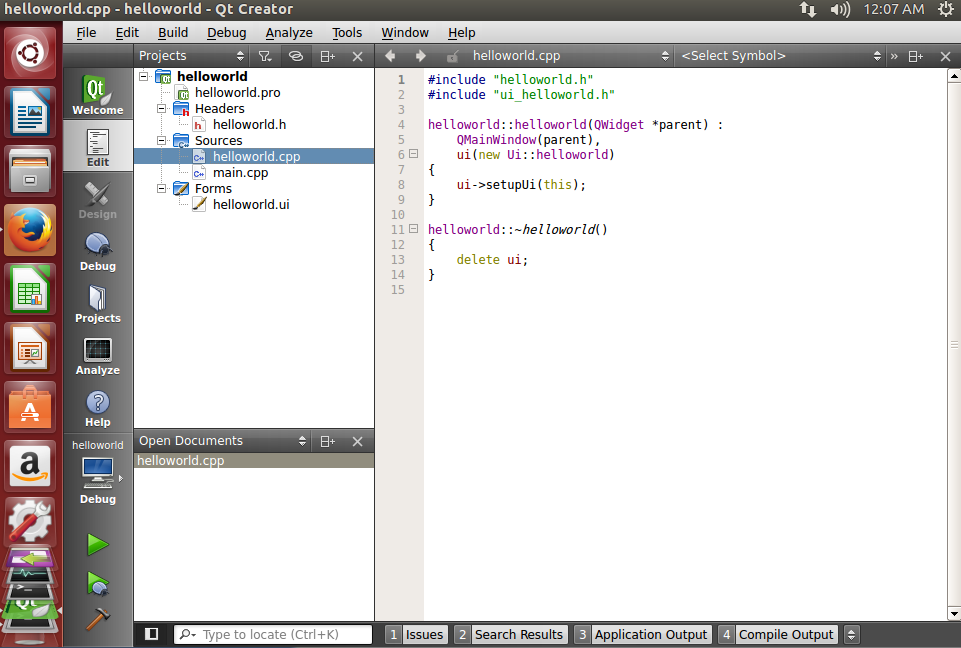
Task: Open the Amazon launcher icon
Action: [x=30, y=467]
